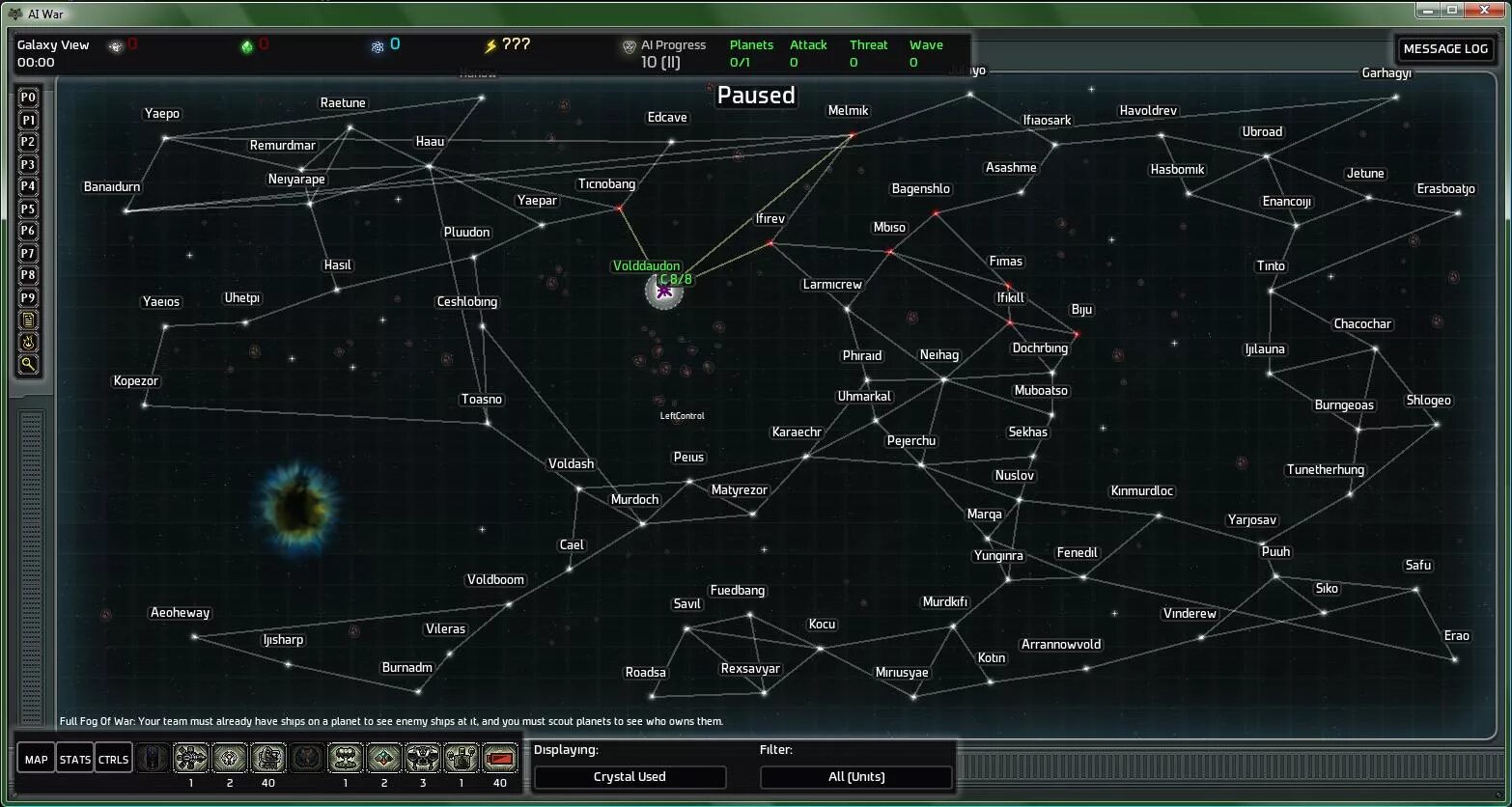Click the metal resource icon in top bar

tap(117, 46)
